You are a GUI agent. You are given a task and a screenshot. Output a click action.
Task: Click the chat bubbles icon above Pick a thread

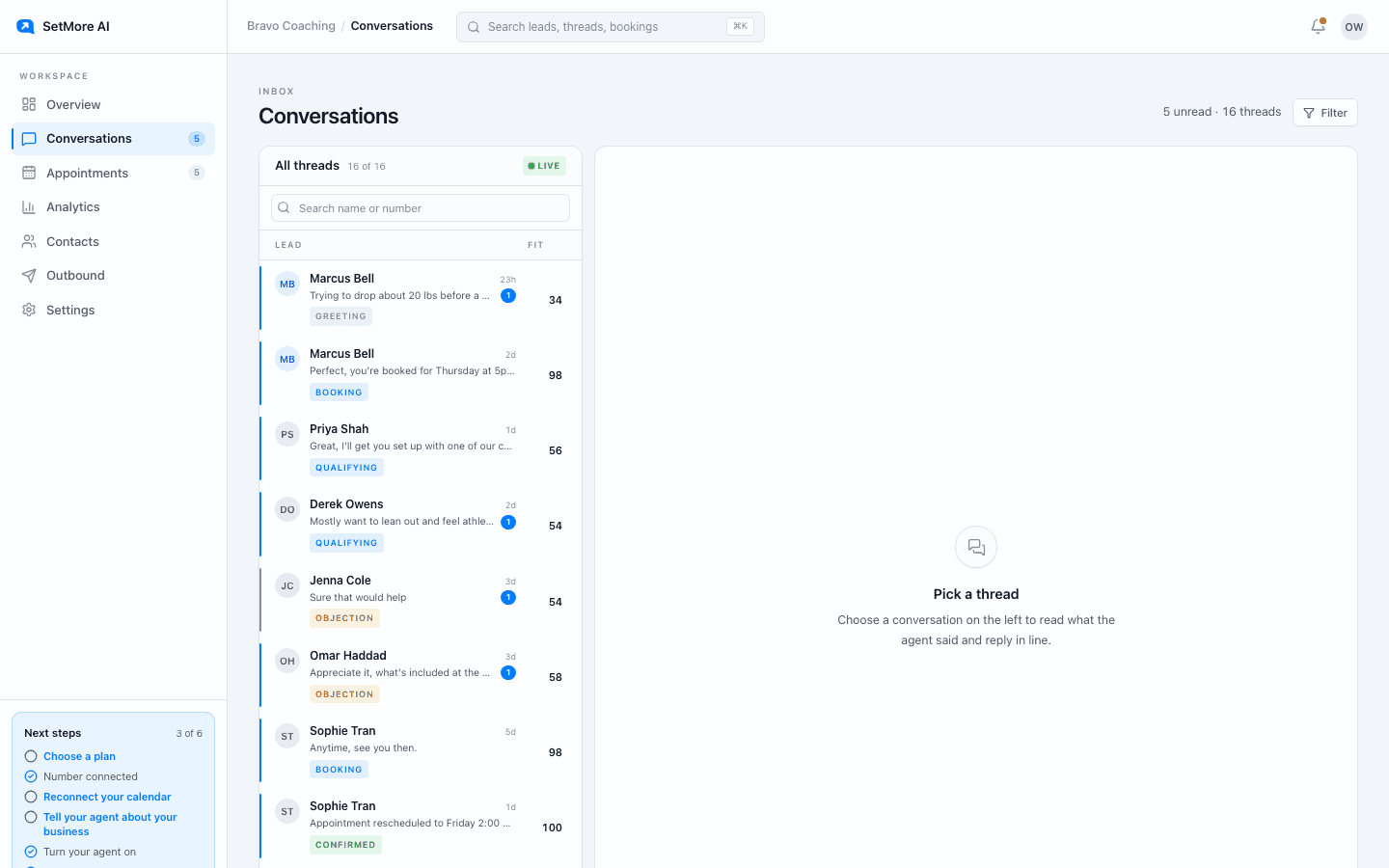coord(976,547)
